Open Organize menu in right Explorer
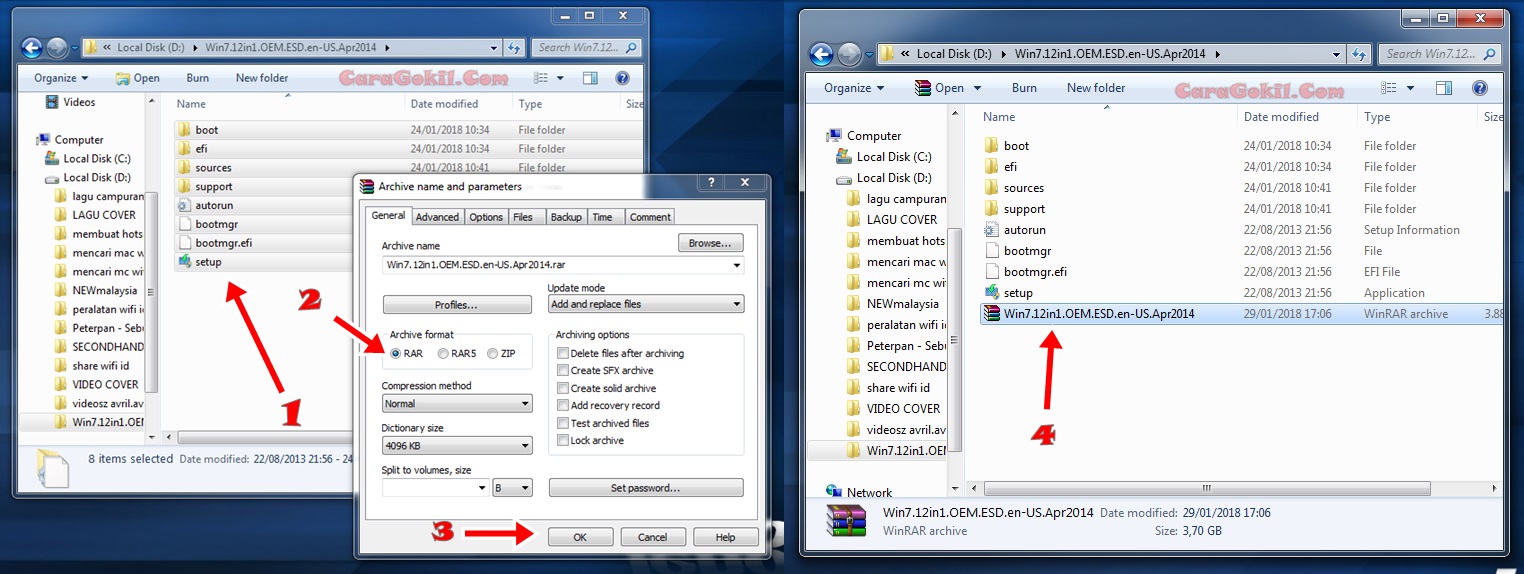1524x574 pixels. [854, 88]
